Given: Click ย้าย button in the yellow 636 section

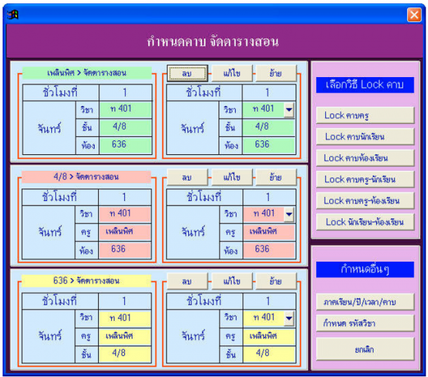Looking at the screenshot, I should [x=276, y=281].
